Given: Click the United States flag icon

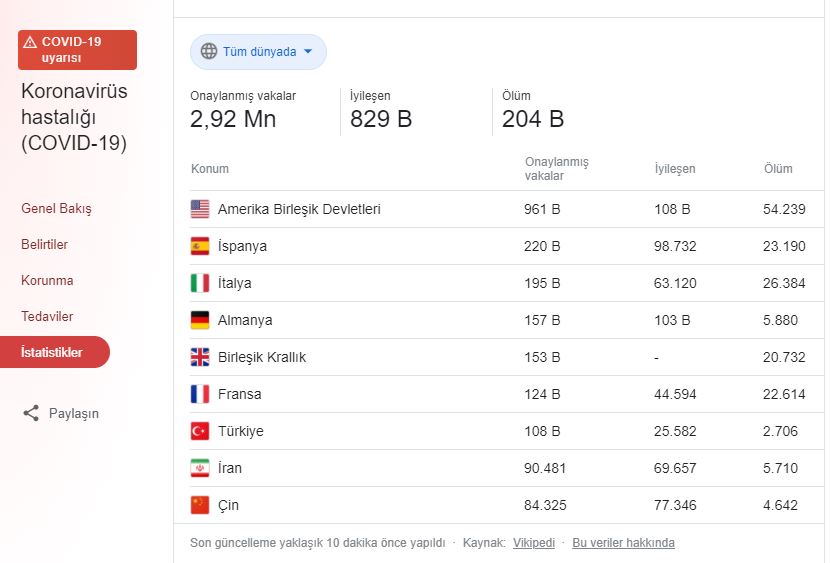Looking at the screenshot, I should click(200, 210).
